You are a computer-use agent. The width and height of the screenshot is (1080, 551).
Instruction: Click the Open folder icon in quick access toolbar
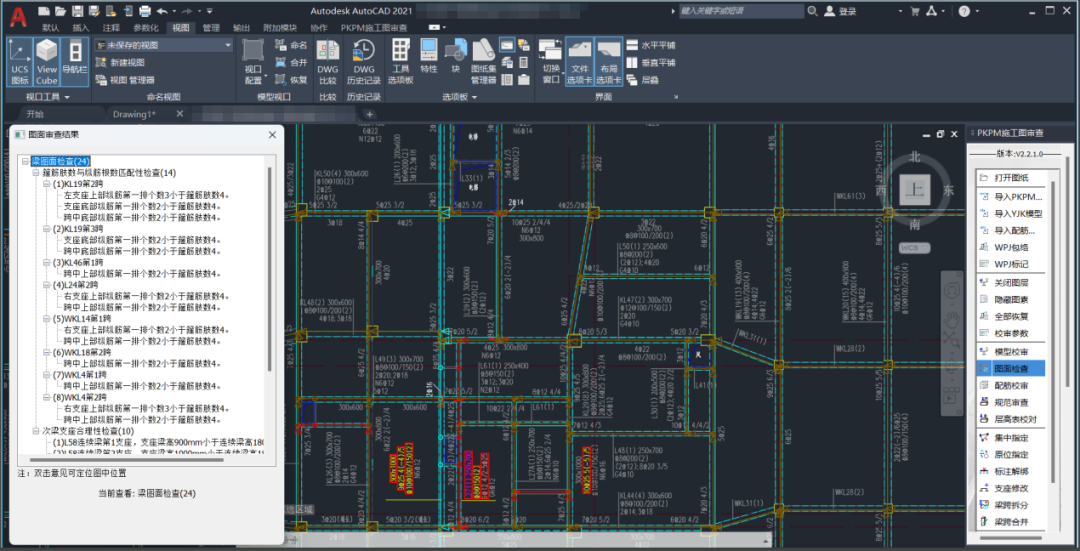click(61, 11)
